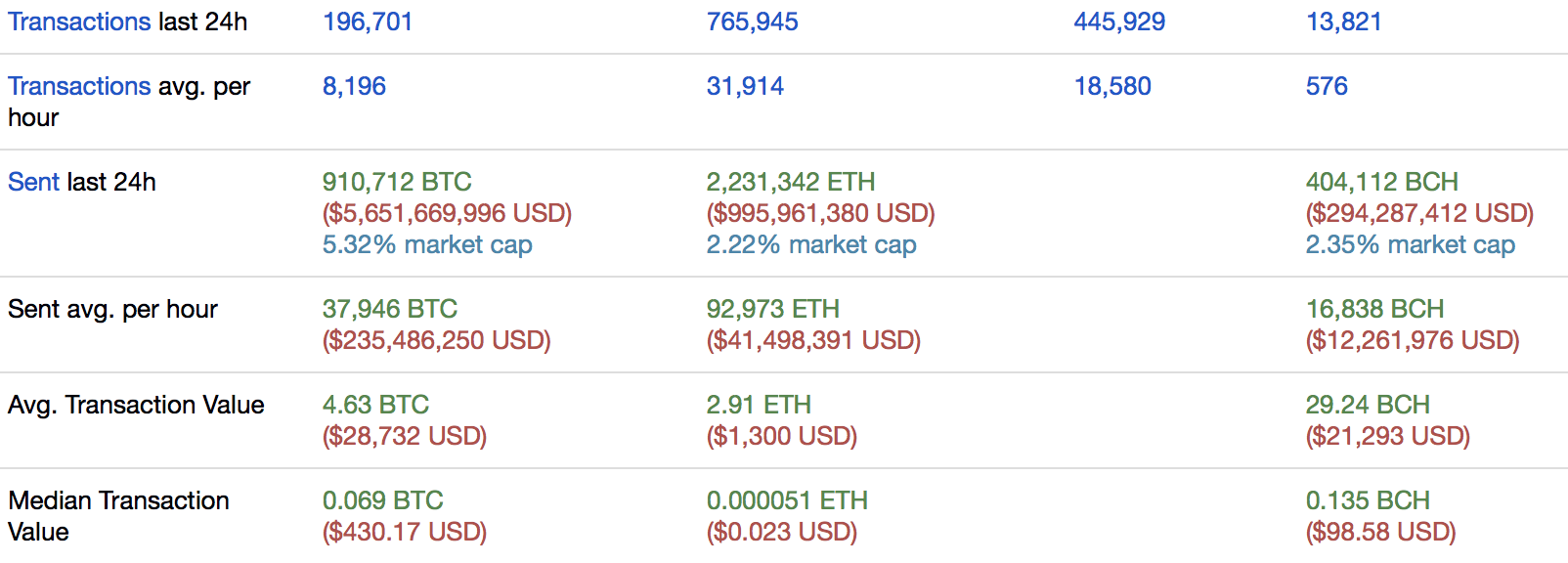Select the 910,712 BTC sent amount
Image resolution: width=1568 pixels, height=563 pixels.
[397, 182]
